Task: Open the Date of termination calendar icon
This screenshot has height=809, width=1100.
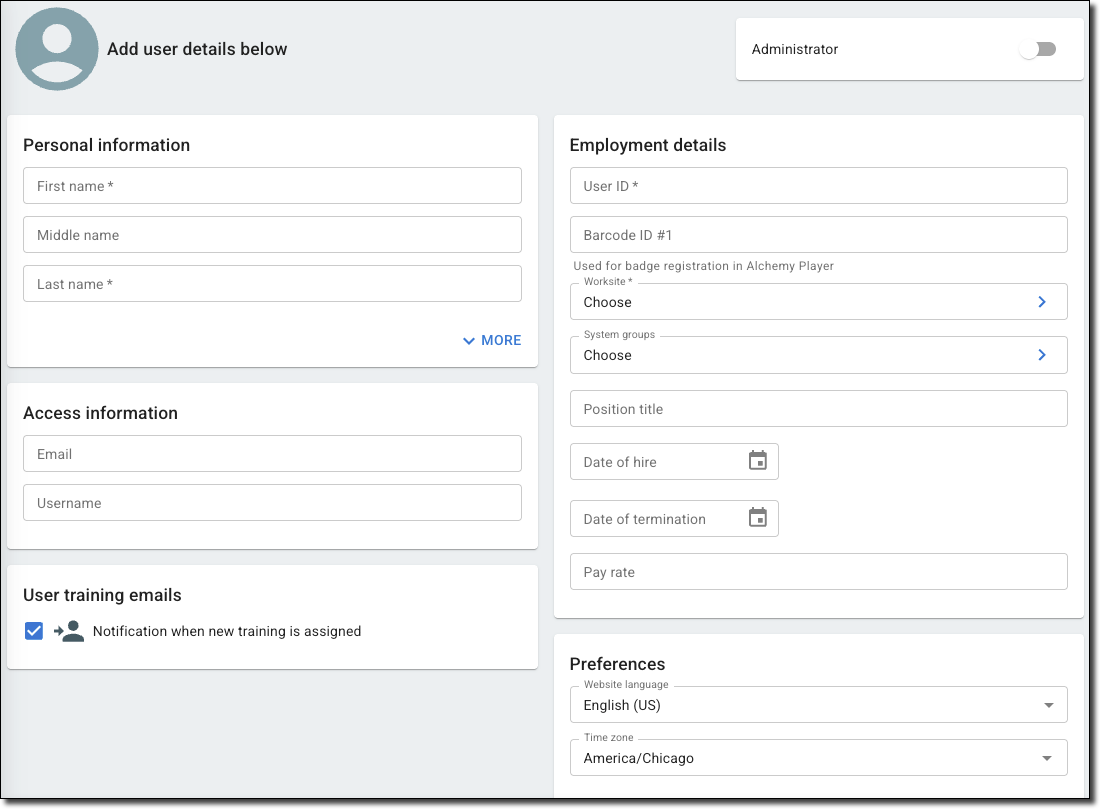Action: [758, 518]
